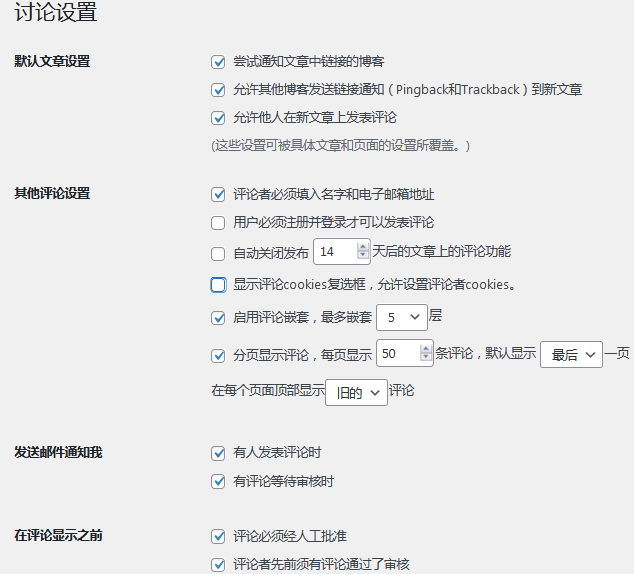Click the note 这些设置可被具体文章和页面的设置所覆盖
The width and height of the screenshot is (634, 574).
coord(340,146)
